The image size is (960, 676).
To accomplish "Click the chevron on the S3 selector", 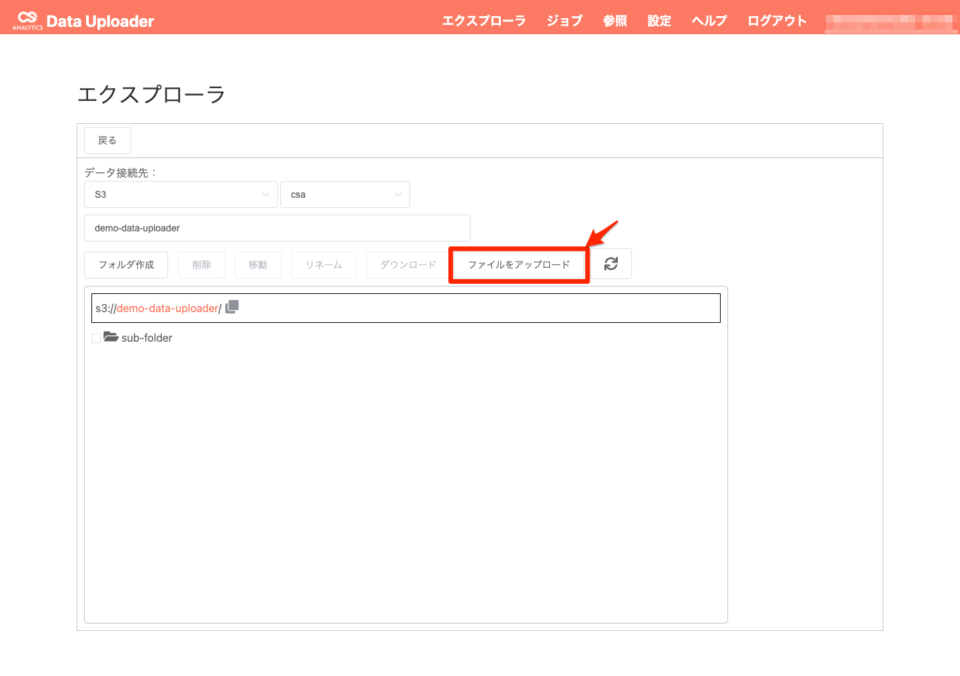I will pyautogui.click(x=266, y=194).
